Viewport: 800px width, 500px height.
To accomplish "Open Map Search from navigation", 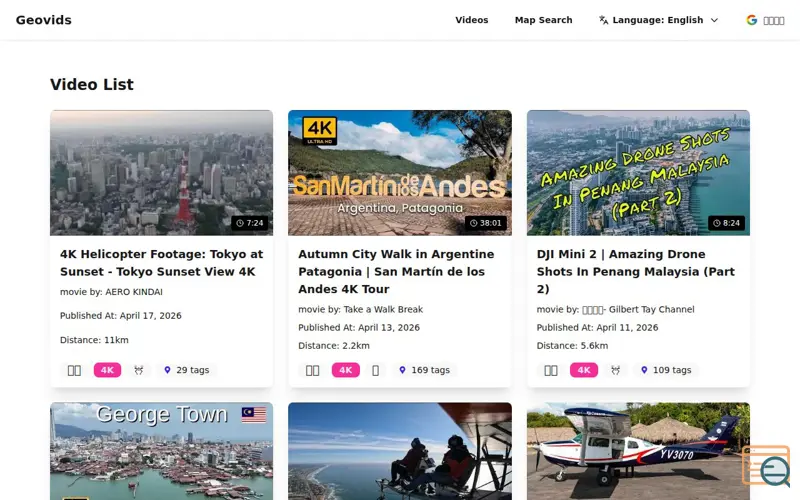I will click(x=543, y=20).
